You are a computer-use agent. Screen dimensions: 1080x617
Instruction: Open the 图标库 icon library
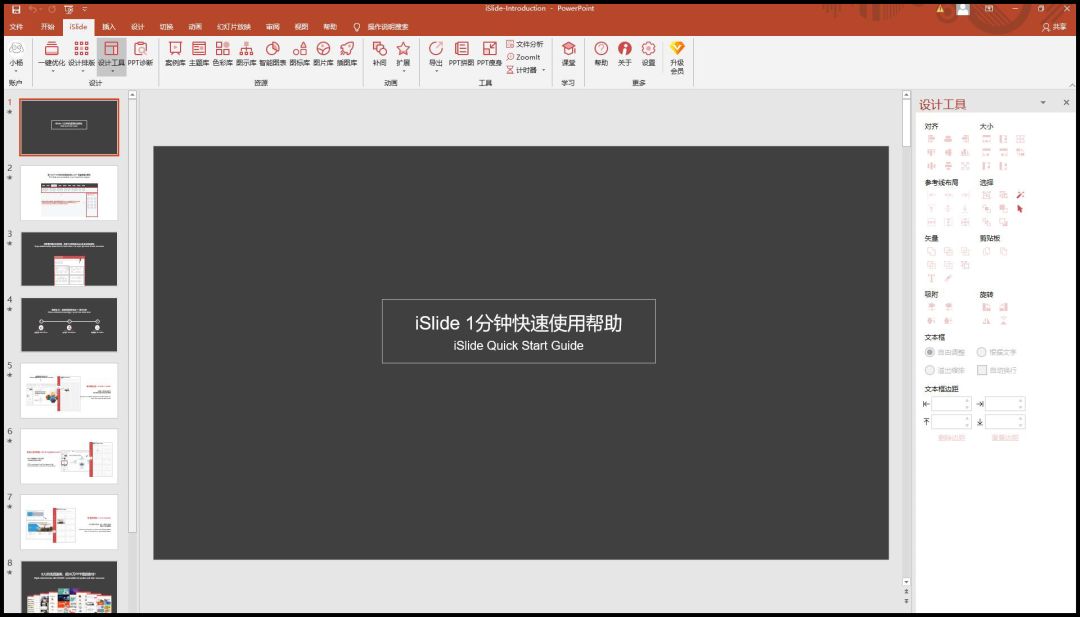(300, 54)
